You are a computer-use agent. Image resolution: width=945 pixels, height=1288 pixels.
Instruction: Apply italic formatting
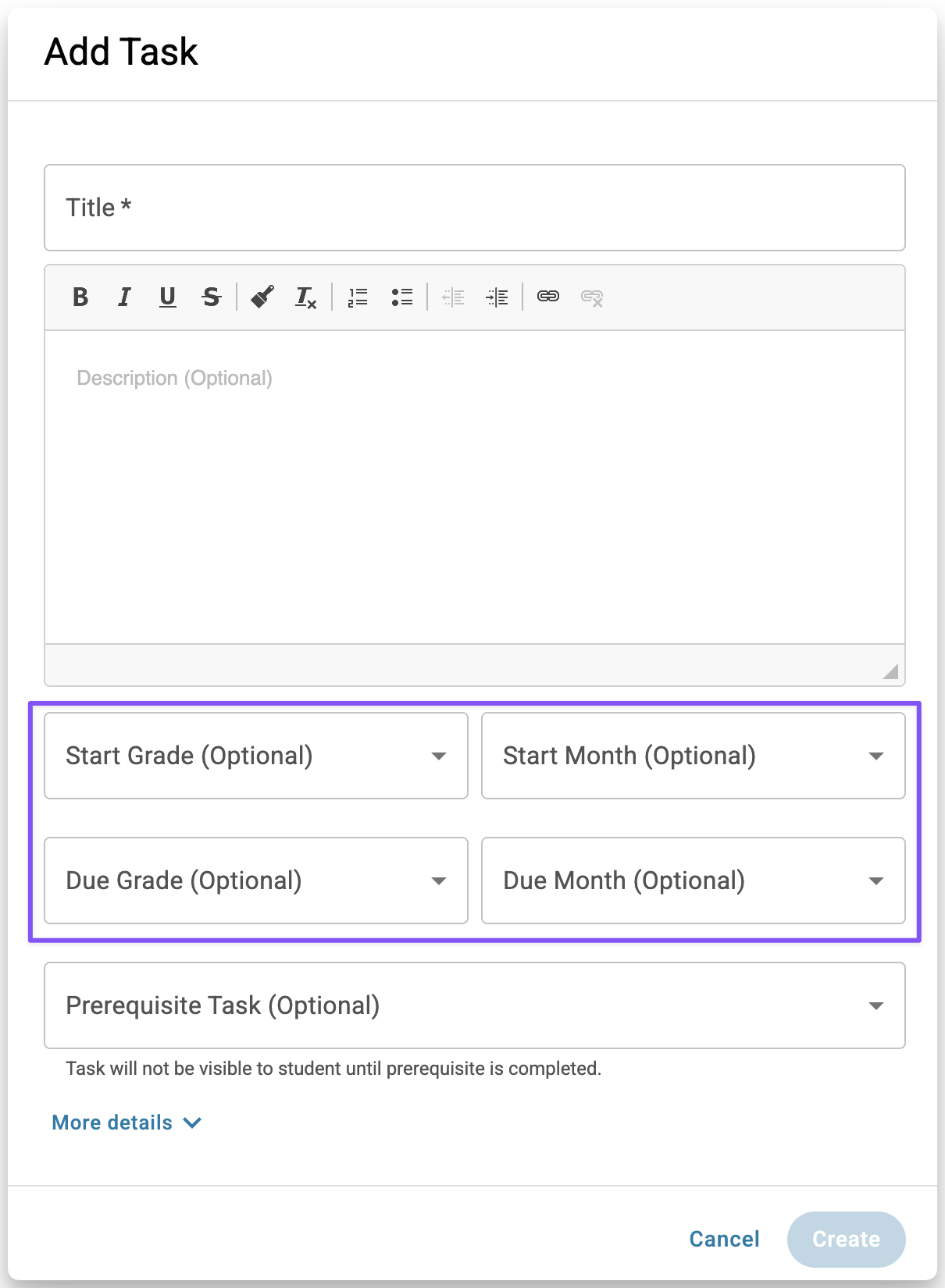pos(124,297)
